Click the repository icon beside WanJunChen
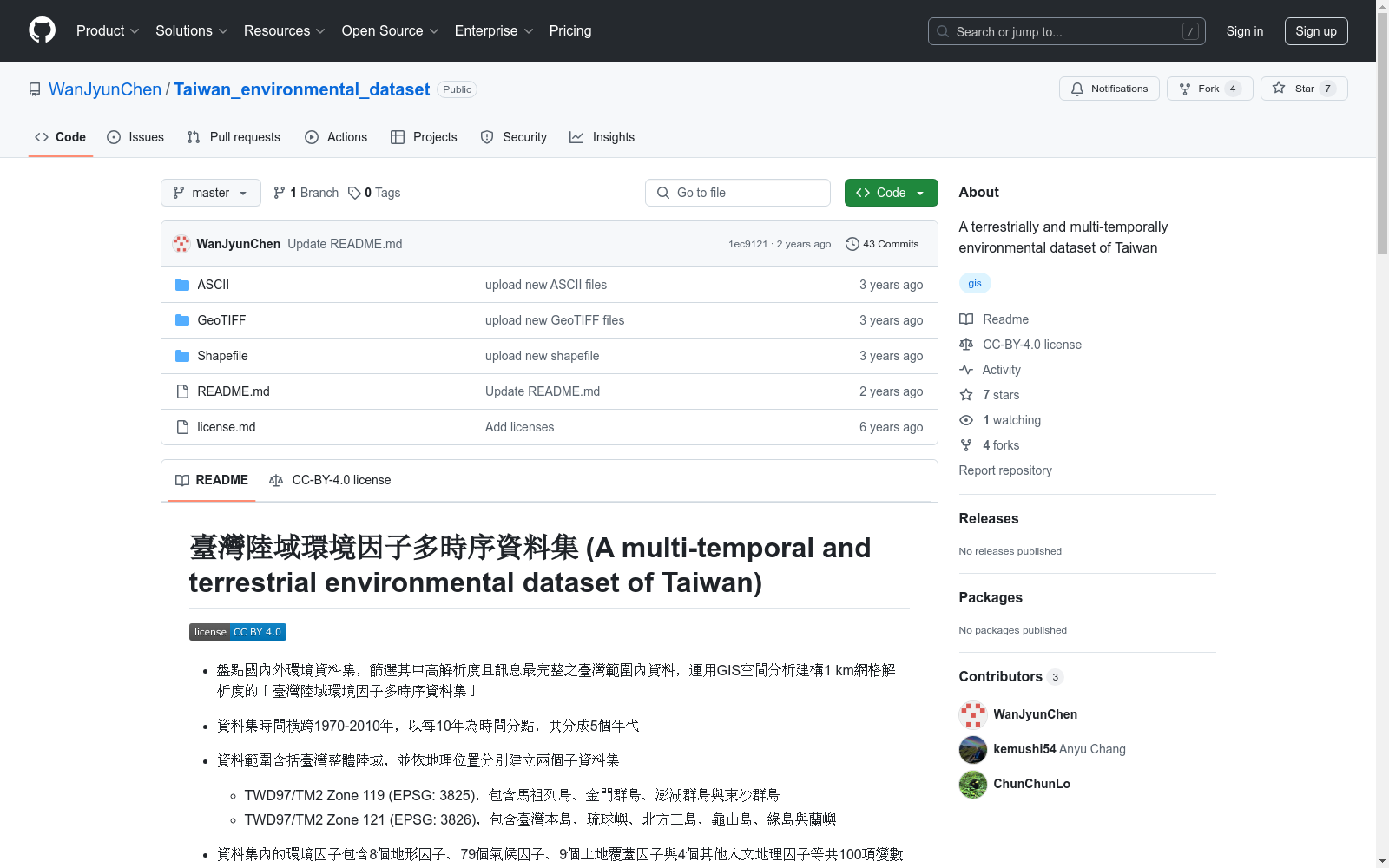The image size is (1389, 868). click(35, 89)
